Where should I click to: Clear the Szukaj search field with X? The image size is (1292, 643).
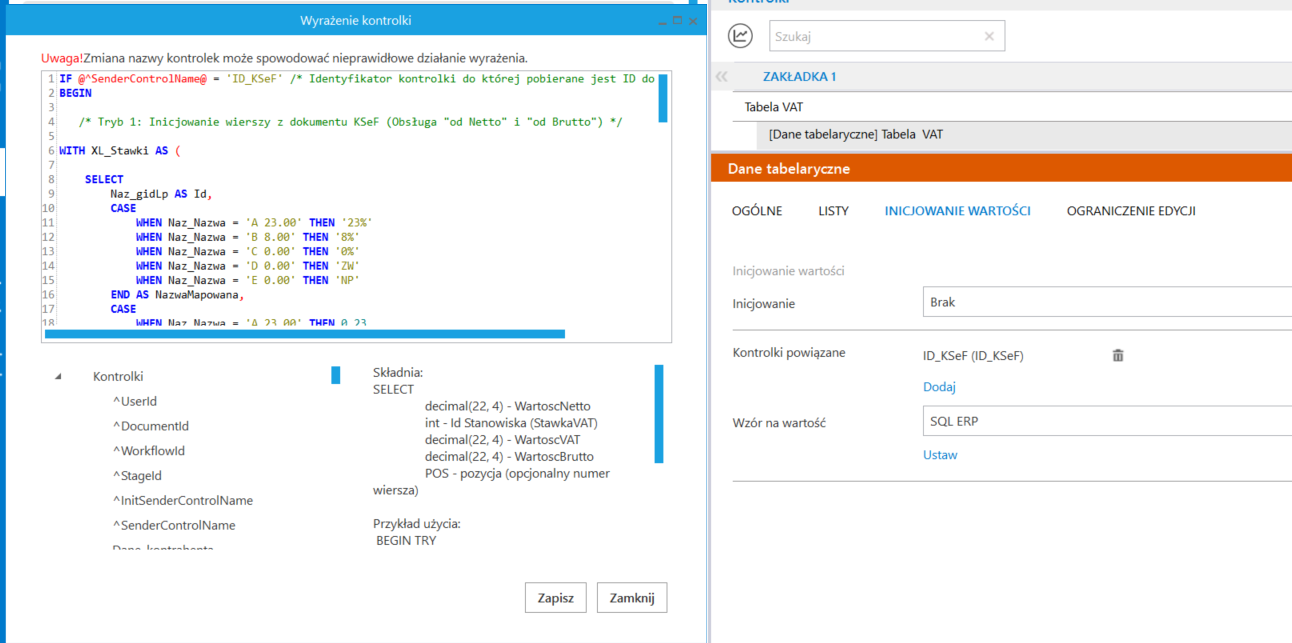point(988,36)
